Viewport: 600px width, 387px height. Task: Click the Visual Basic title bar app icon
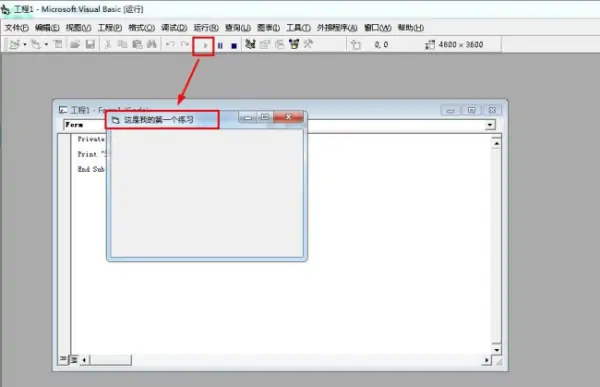[5, 10]
